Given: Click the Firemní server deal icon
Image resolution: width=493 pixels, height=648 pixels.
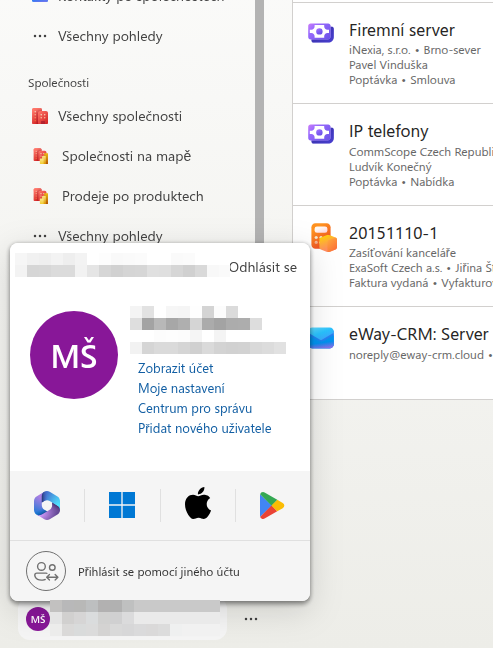Looking at the screenshot, I should (321, 32).
